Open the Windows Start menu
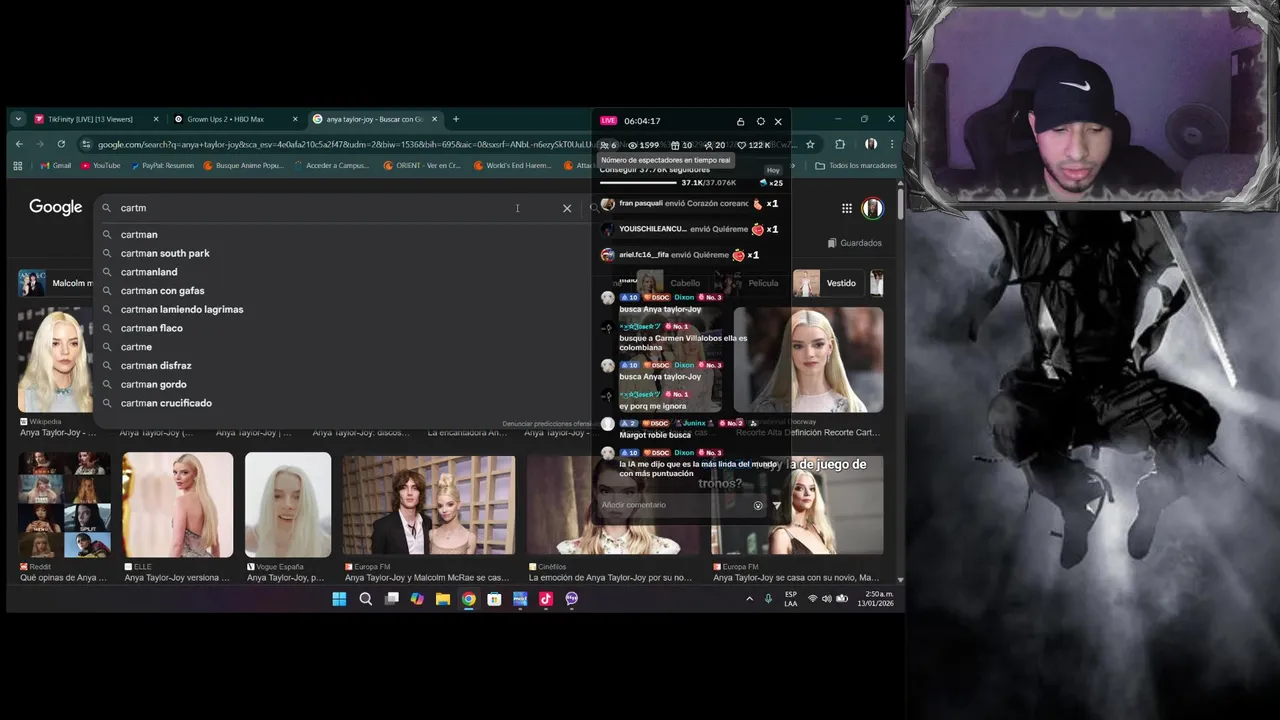 [339, 599]
